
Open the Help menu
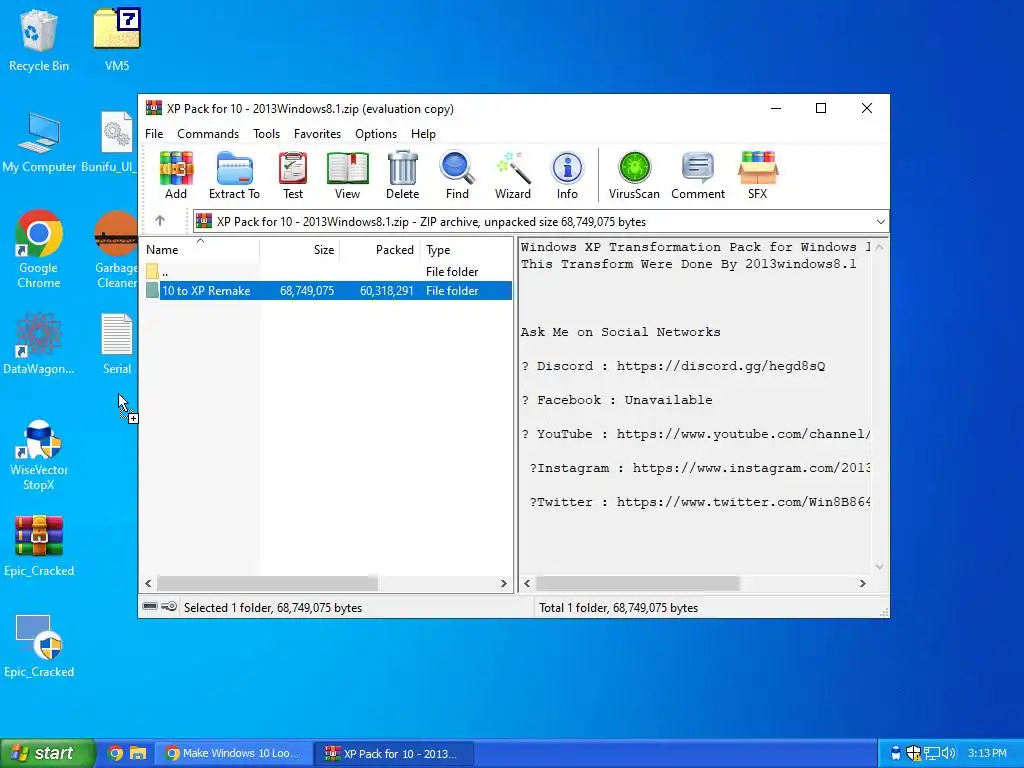tap(423, 133)
